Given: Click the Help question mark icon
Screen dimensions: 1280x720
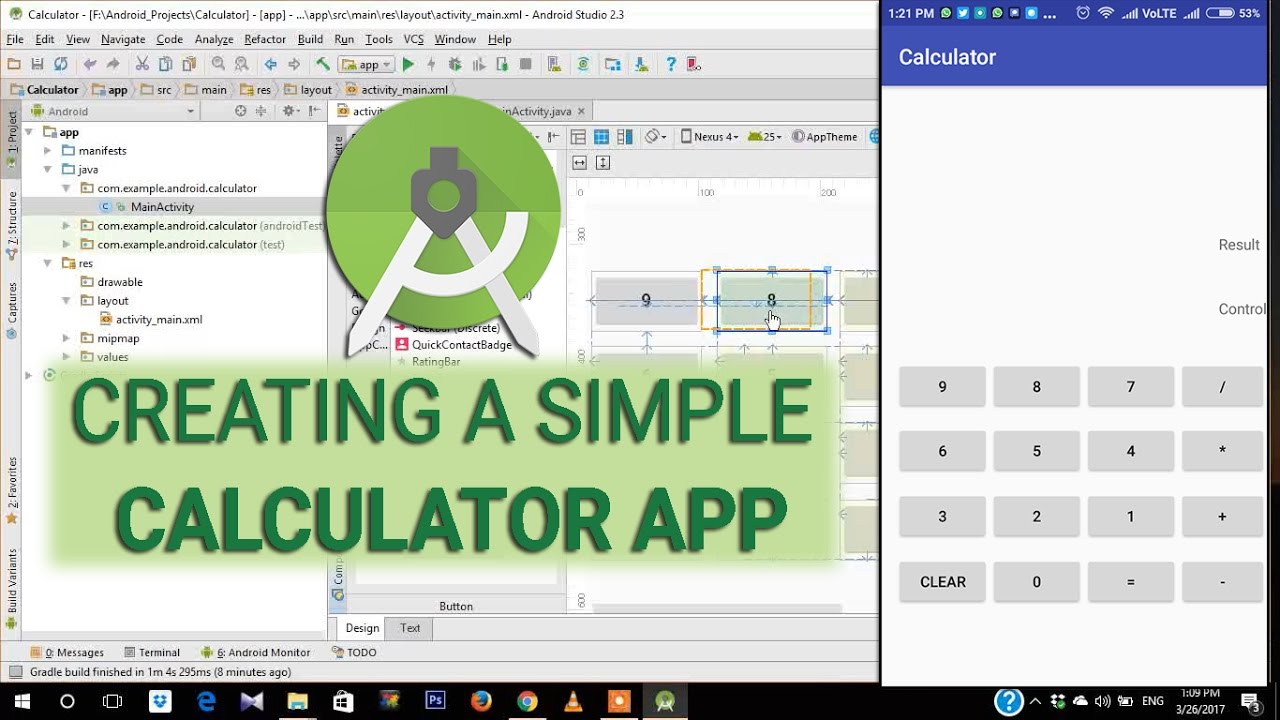Looking at the screenshot, I should [x=671, y=64].
